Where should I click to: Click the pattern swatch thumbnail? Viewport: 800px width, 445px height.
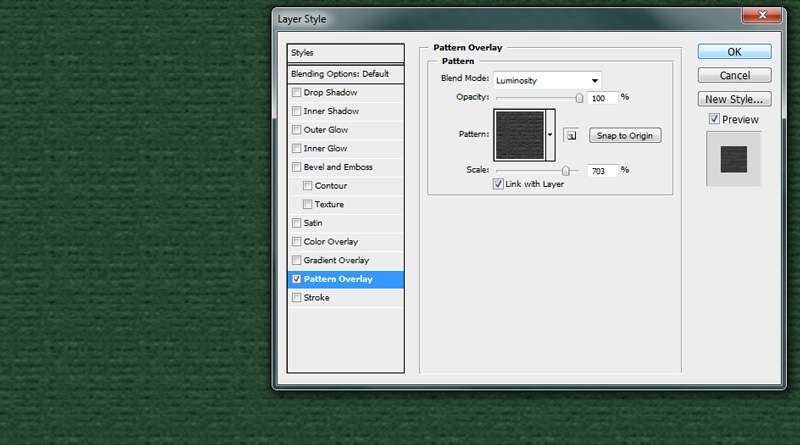519,135
